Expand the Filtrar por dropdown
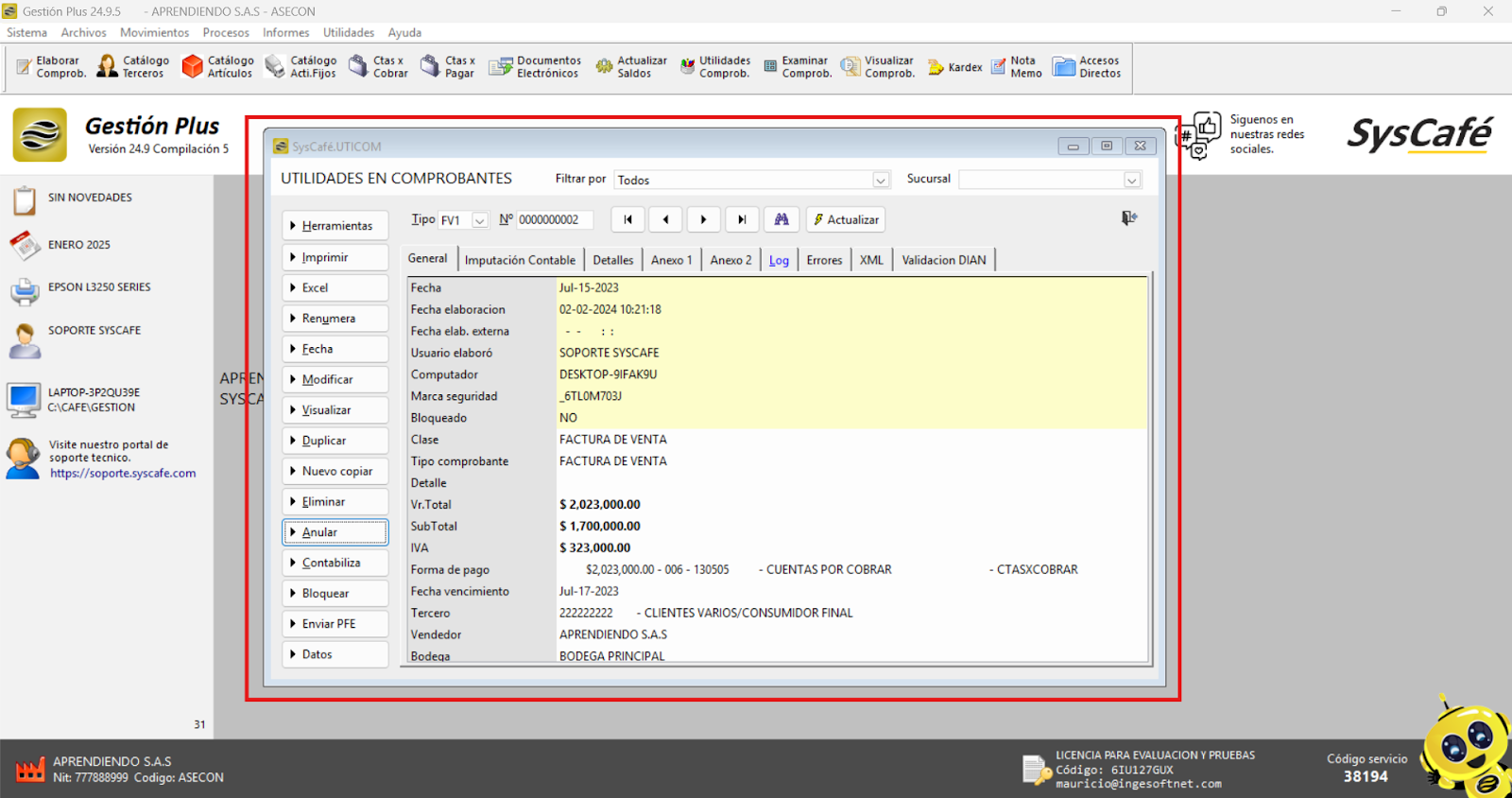The image size is (1512, 798). click(881, 181)
